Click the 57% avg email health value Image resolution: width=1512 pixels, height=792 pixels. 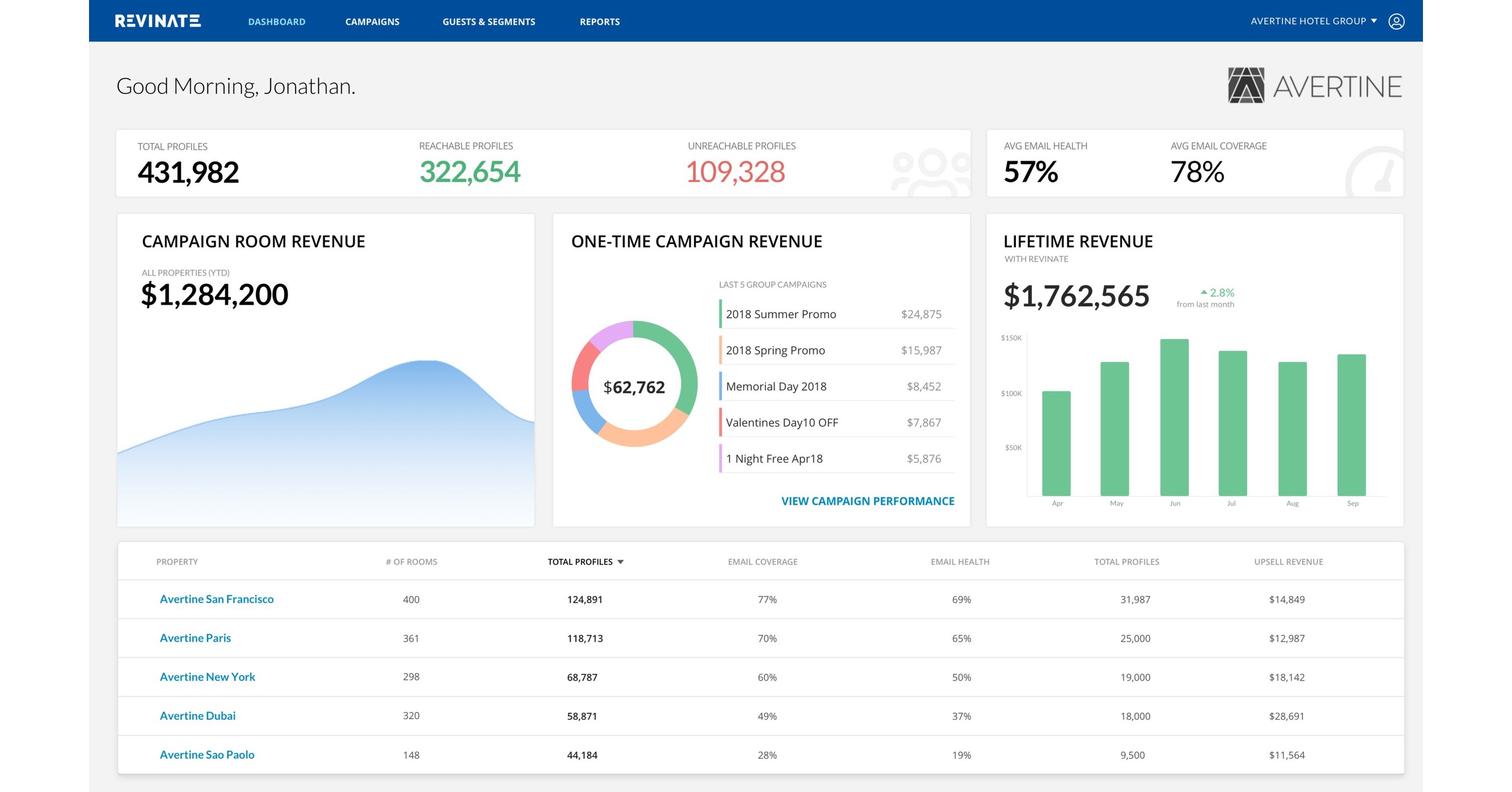(1031, 172)
